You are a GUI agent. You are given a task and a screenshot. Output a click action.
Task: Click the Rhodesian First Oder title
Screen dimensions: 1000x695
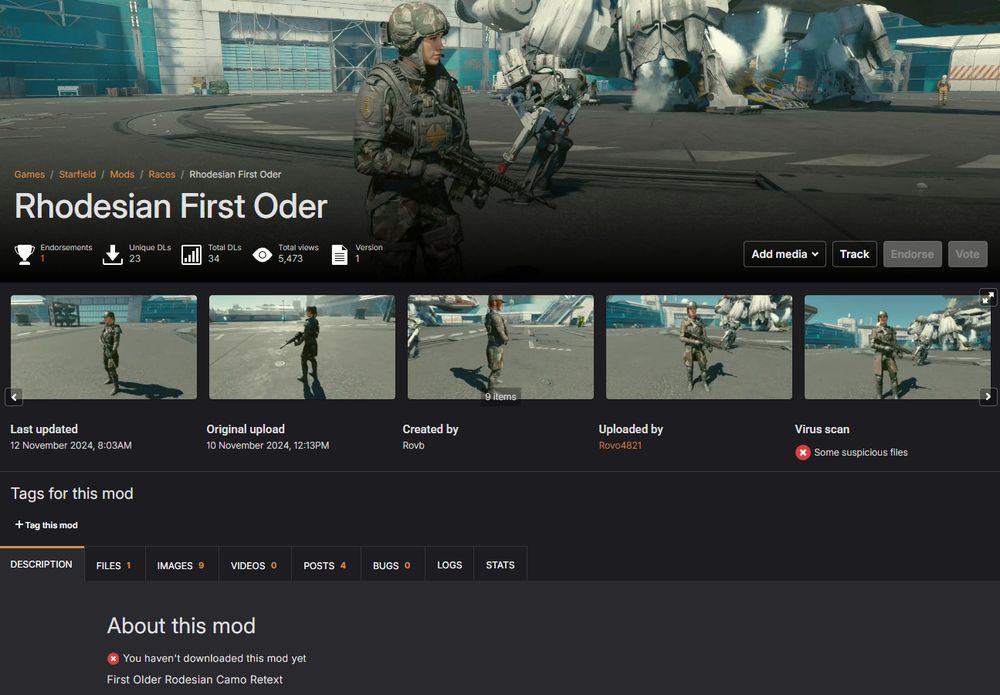(x=170, y=206)
